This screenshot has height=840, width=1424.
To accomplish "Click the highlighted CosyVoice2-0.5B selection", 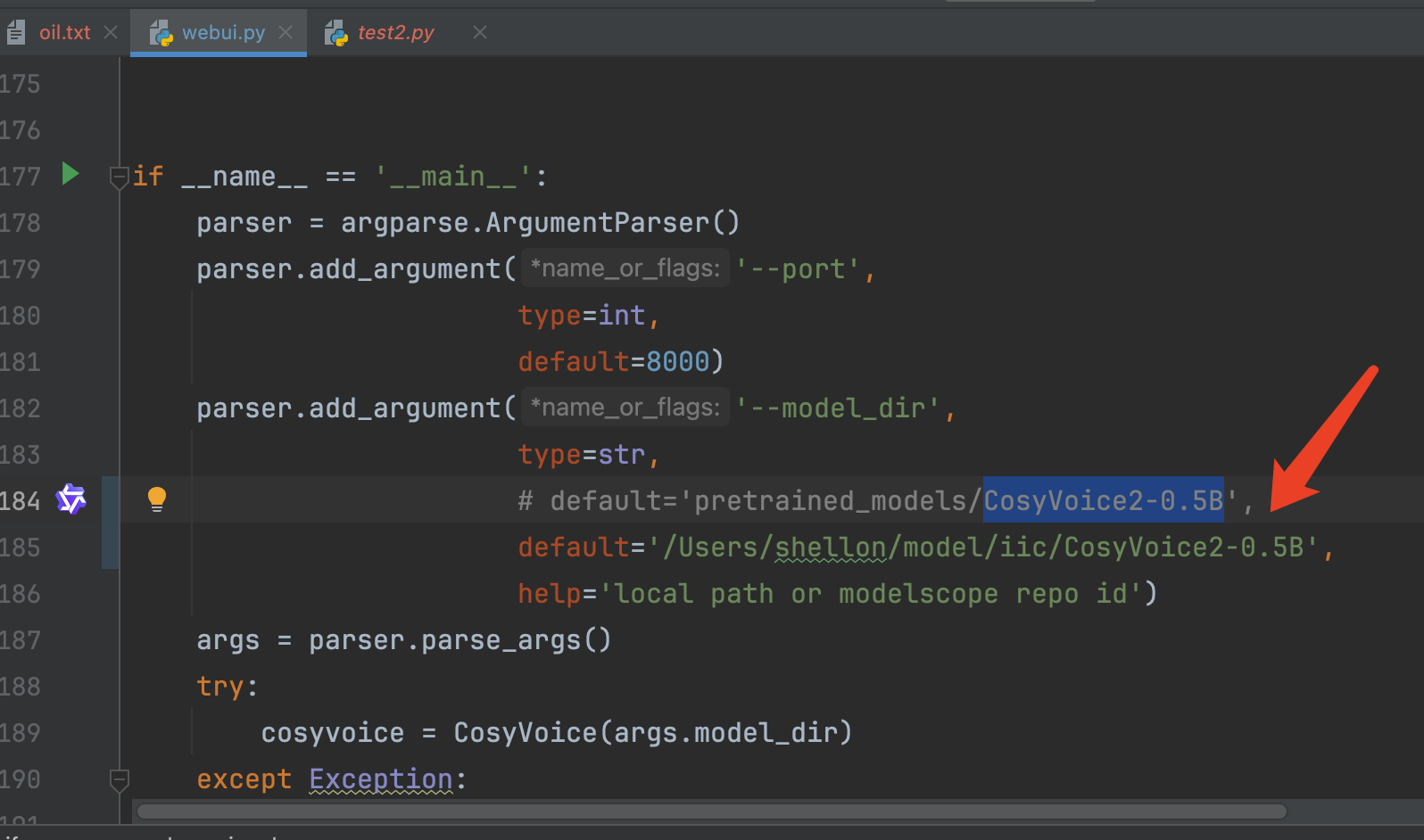I will click(x=1103, y=500).
